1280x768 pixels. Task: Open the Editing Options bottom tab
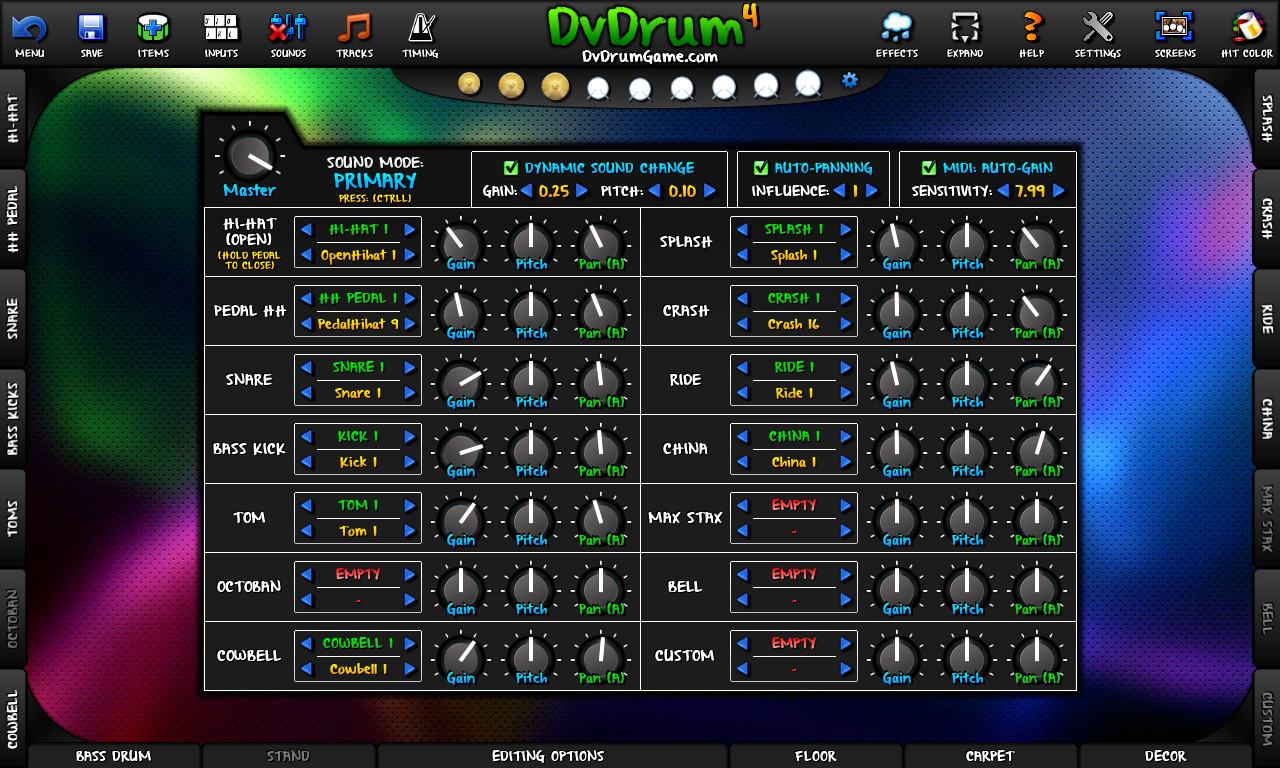tap(548, 756)
